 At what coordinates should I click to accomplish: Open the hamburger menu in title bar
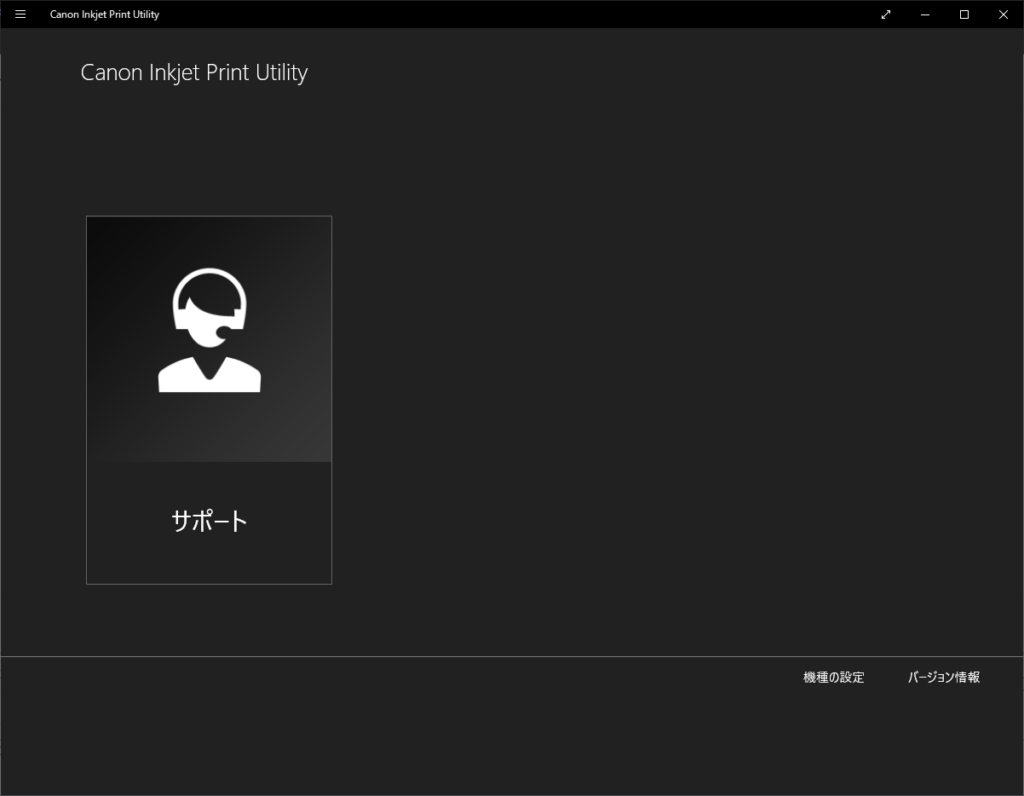20,14
